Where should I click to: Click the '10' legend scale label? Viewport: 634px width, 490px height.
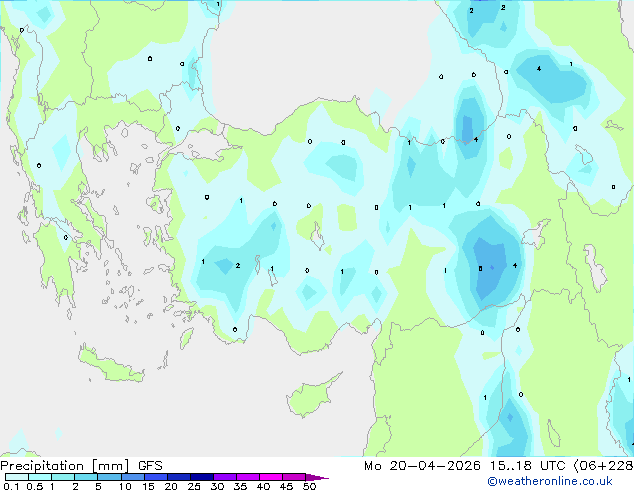pyautogui.click(x=125, y=486)
